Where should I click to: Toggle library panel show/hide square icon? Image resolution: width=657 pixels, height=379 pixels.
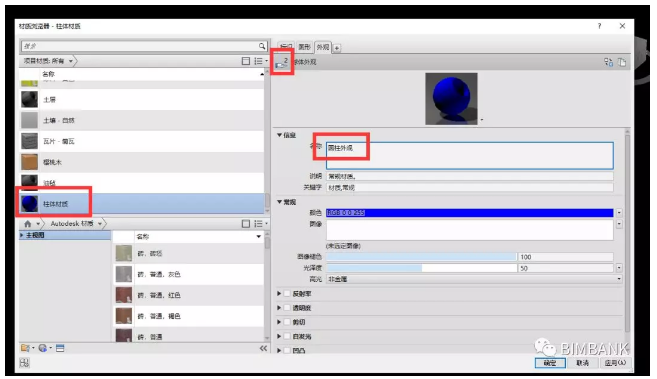[246, 224]
